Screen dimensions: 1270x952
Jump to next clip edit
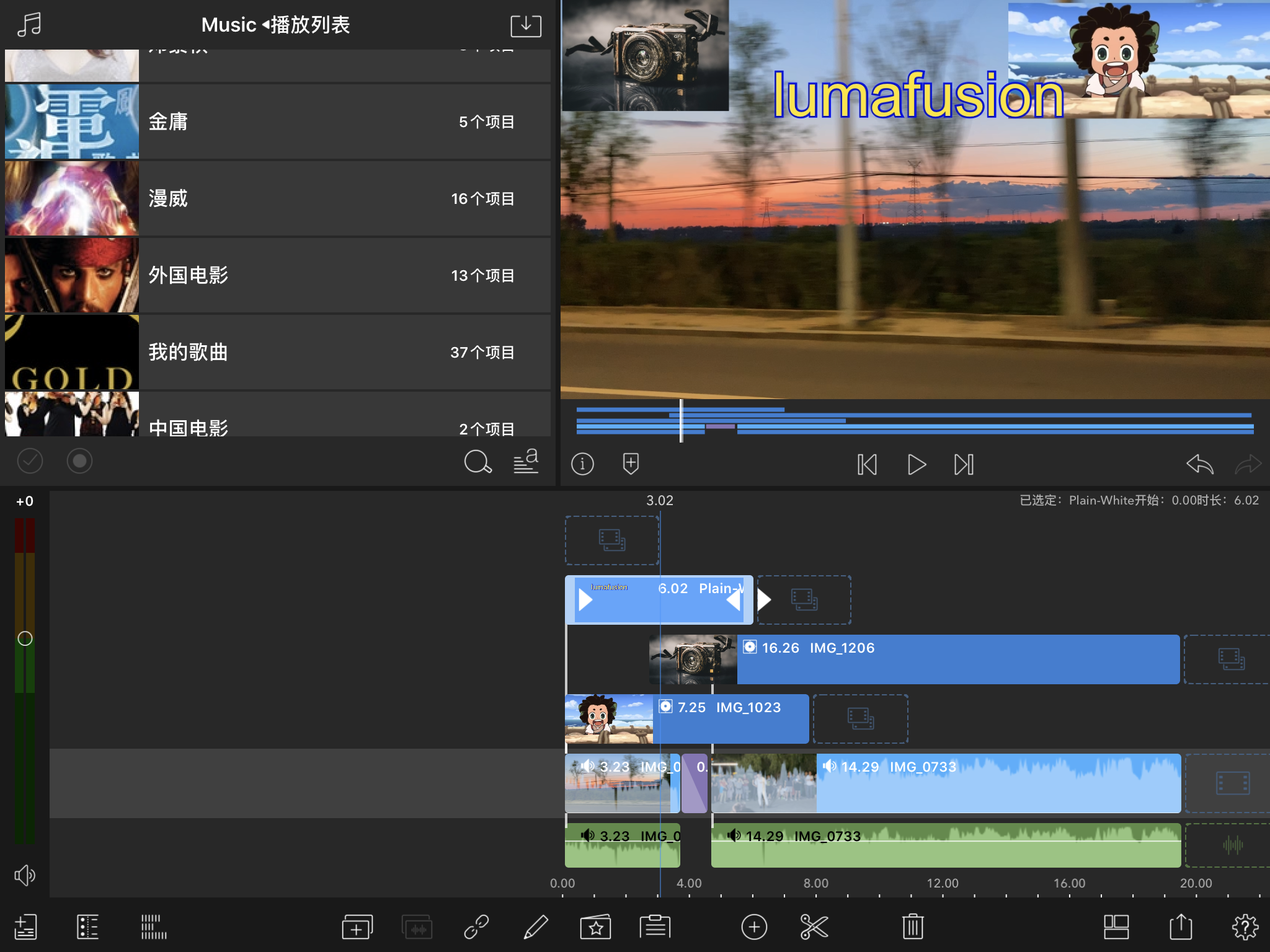964,464
